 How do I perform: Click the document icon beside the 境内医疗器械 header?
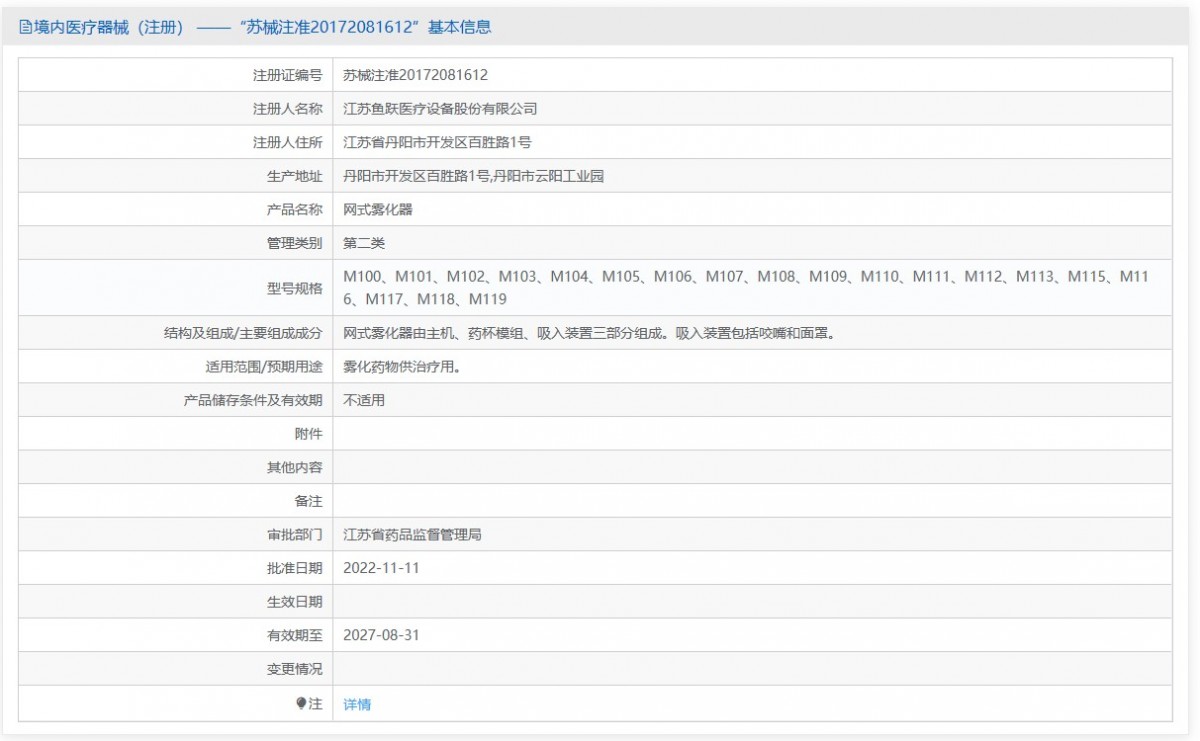tap(26, 28)
